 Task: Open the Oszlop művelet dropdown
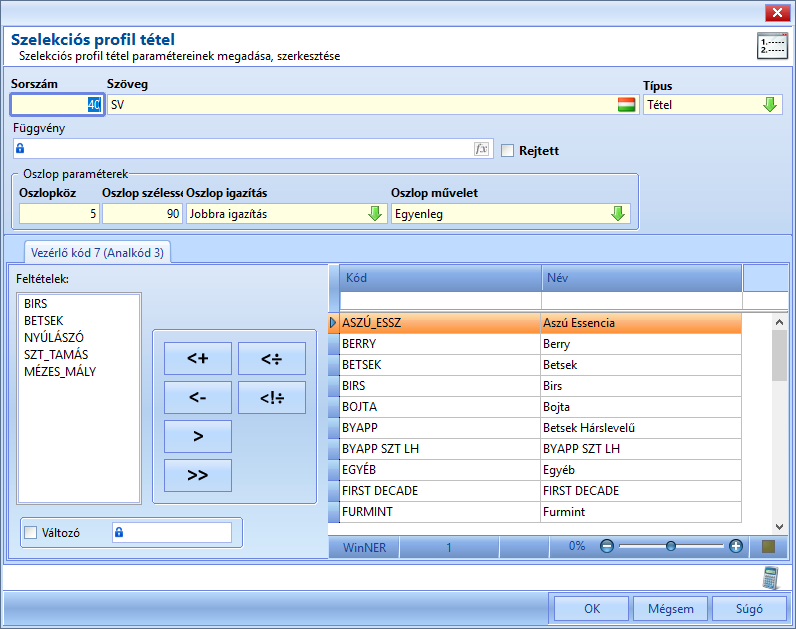tap(618, 214)
